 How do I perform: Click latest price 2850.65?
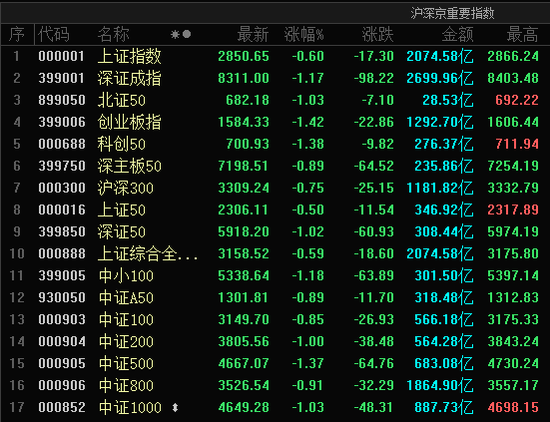(243, 56)
